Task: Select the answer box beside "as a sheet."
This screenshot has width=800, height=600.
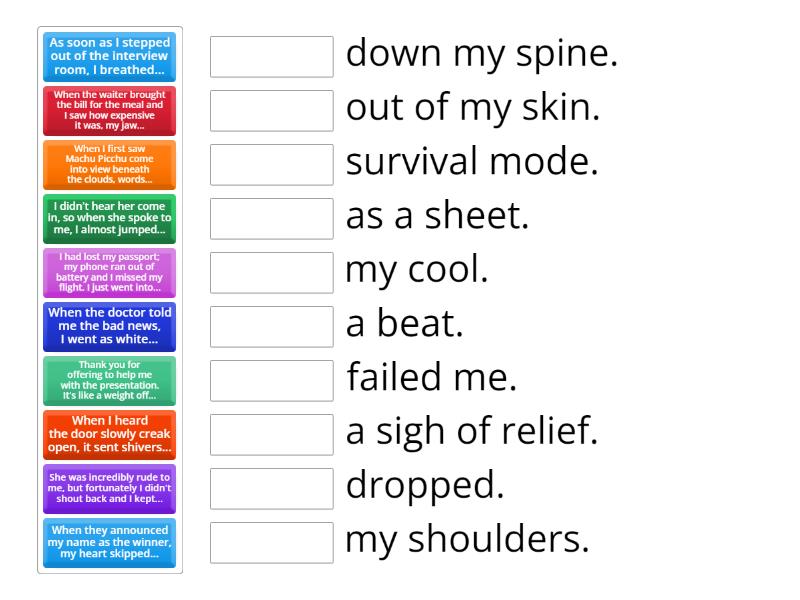Action: 271,219
